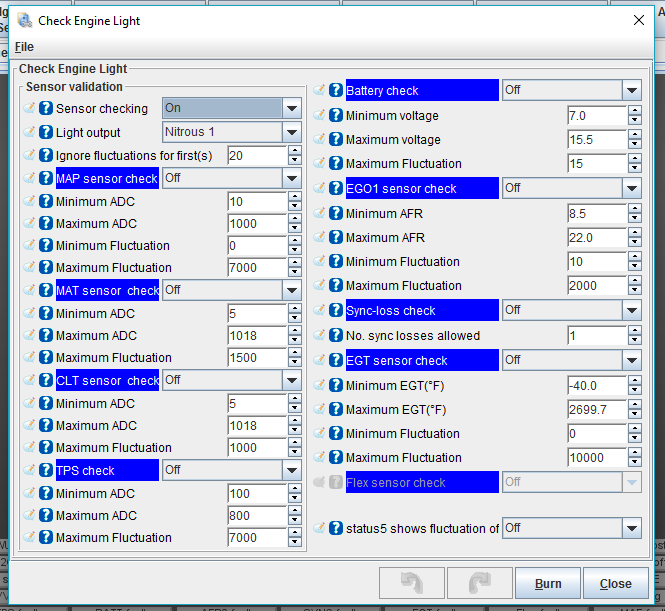This screenshot has width=665, height=611.
Task: Increase Ignore fluctuations for first(s) value
Action: coord(294,151)
